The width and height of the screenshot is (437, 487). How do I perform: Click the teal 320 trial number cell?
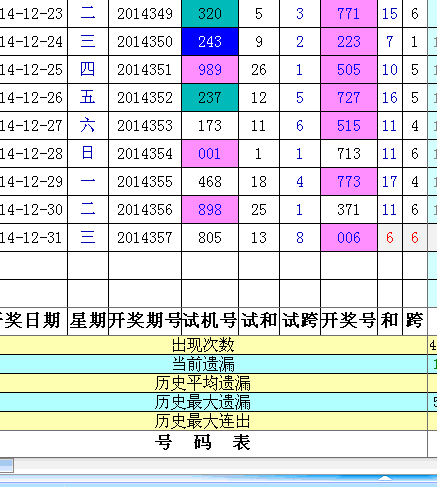pyautogui.click(x=210, y=14)
